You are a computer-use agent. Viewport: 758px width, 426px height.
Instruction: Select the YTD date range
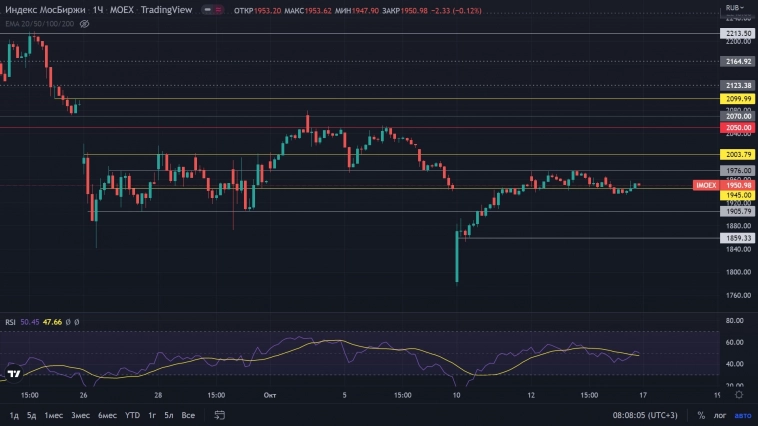pyautogui.click(x=132, y=415)
